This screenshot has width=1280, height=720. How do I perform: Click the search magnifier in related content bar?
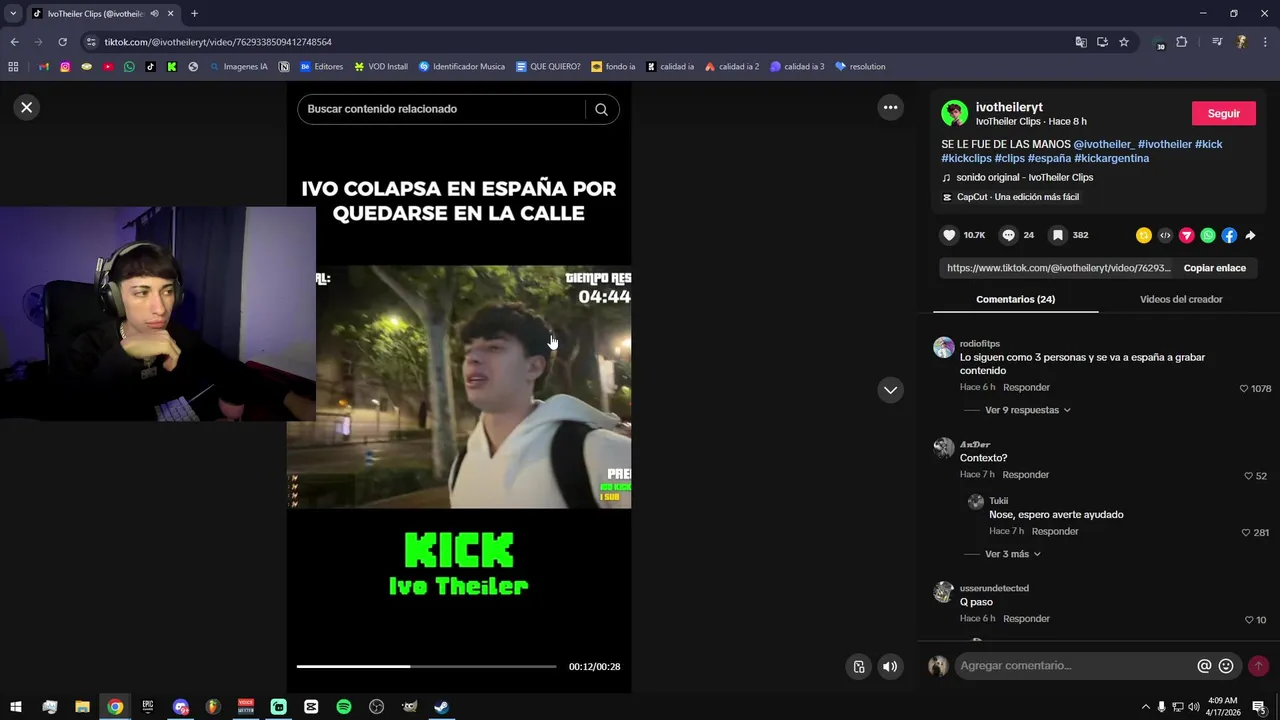point(601,109)
